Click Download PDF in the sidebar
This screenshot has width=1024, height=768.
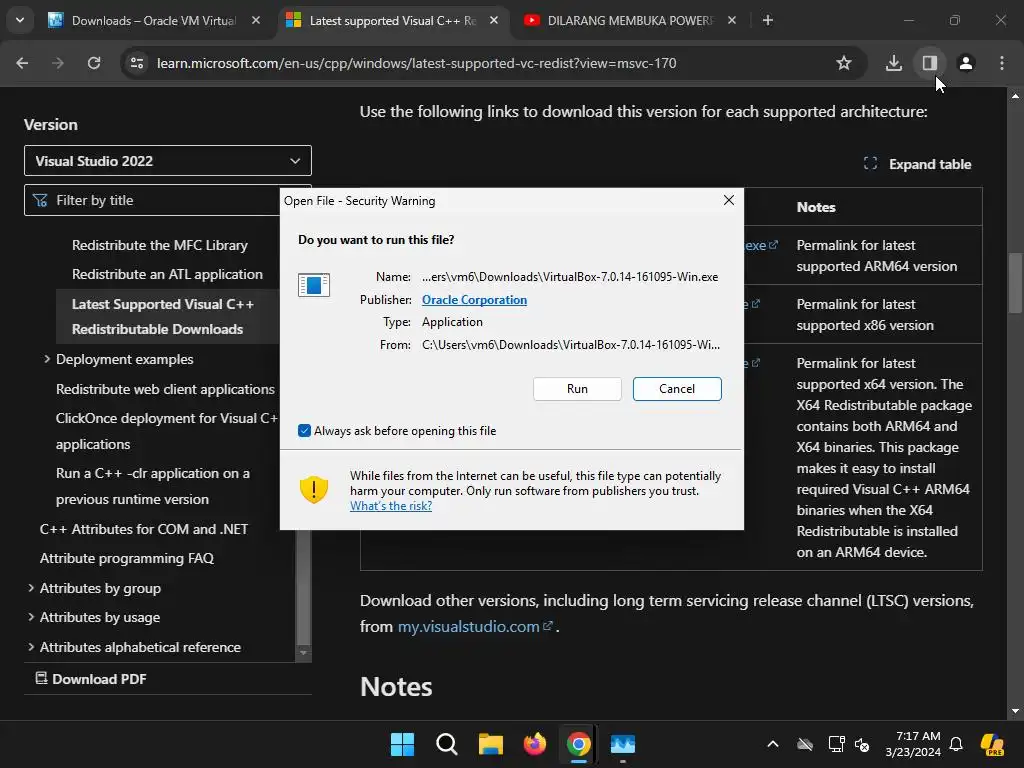tap(91, 679)
